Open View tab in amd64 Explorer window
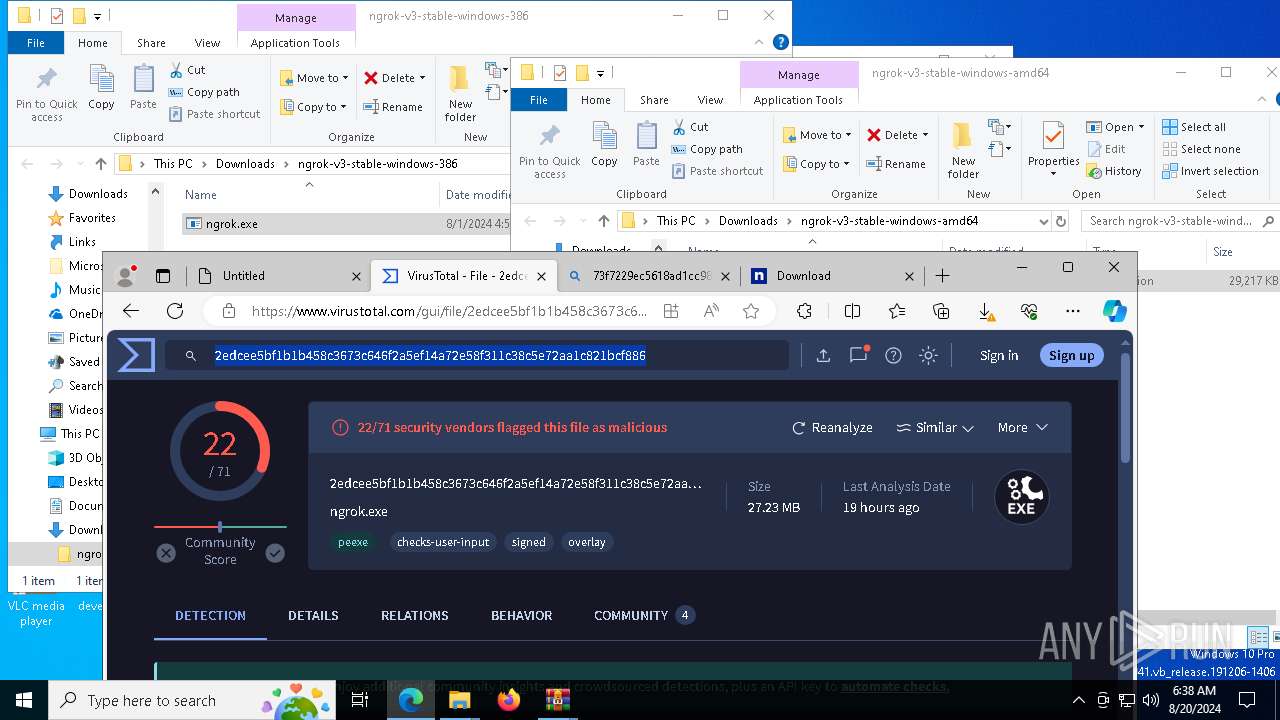 pos(710,100)
